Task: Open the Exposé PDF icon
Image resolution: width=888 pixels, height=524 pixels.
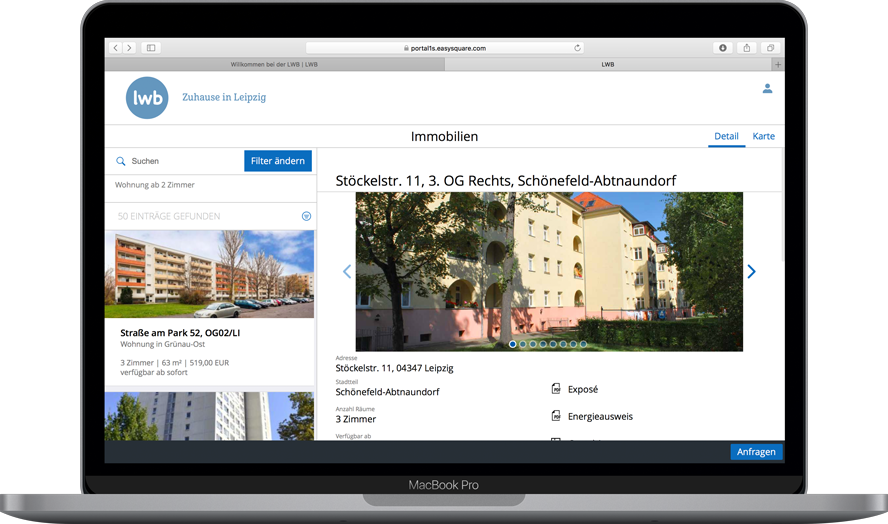Action: (556, 389)
